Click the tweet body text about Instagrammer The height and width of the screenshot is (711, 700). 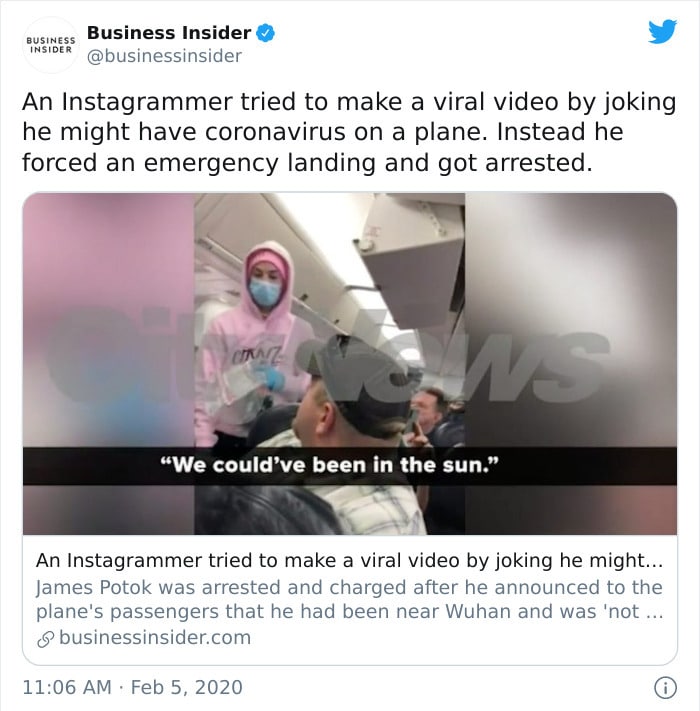click(x=349, y=132)
